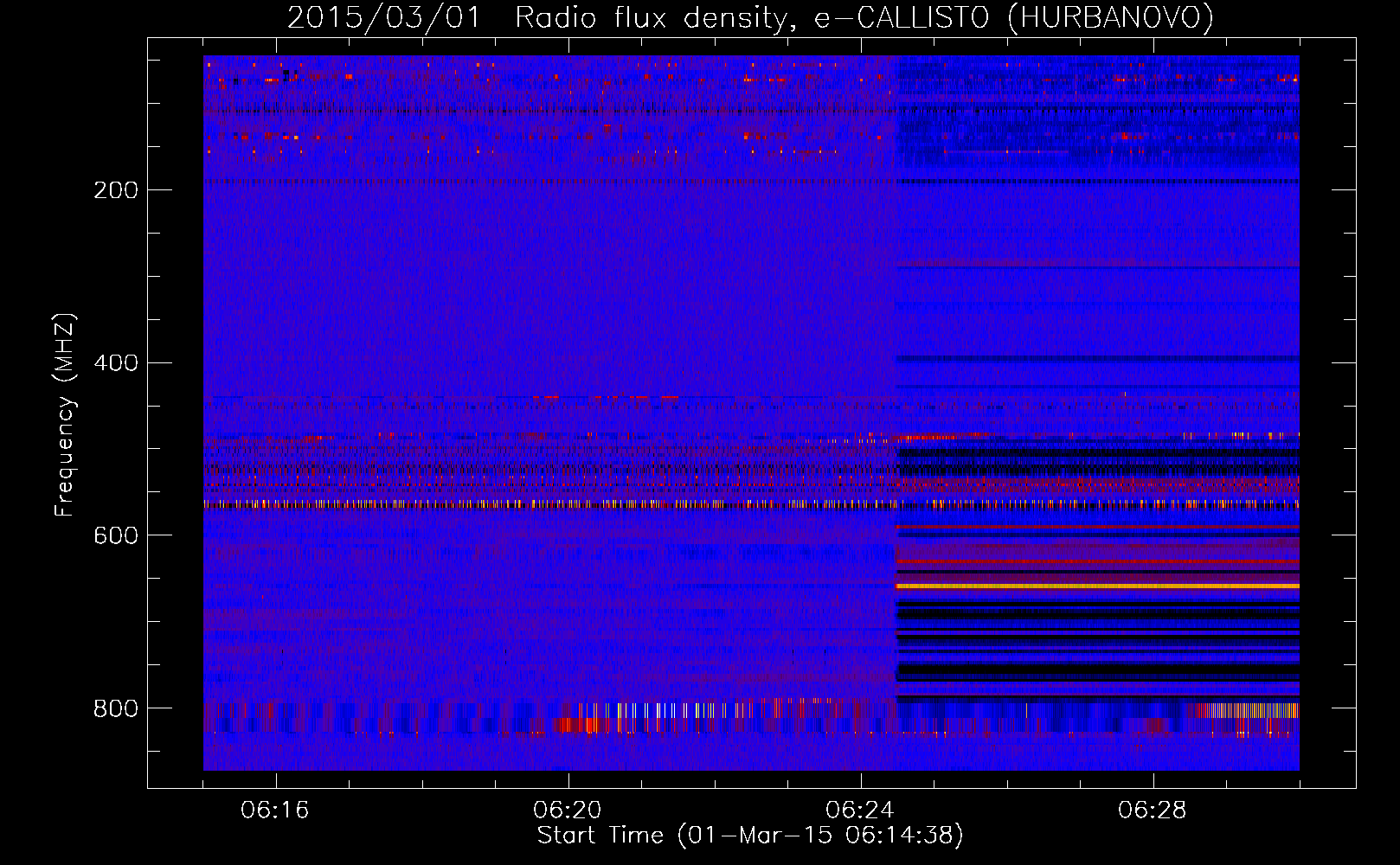Click the 200 frequency tick label
Screen dimensions: 1400x865
[116, 190]
